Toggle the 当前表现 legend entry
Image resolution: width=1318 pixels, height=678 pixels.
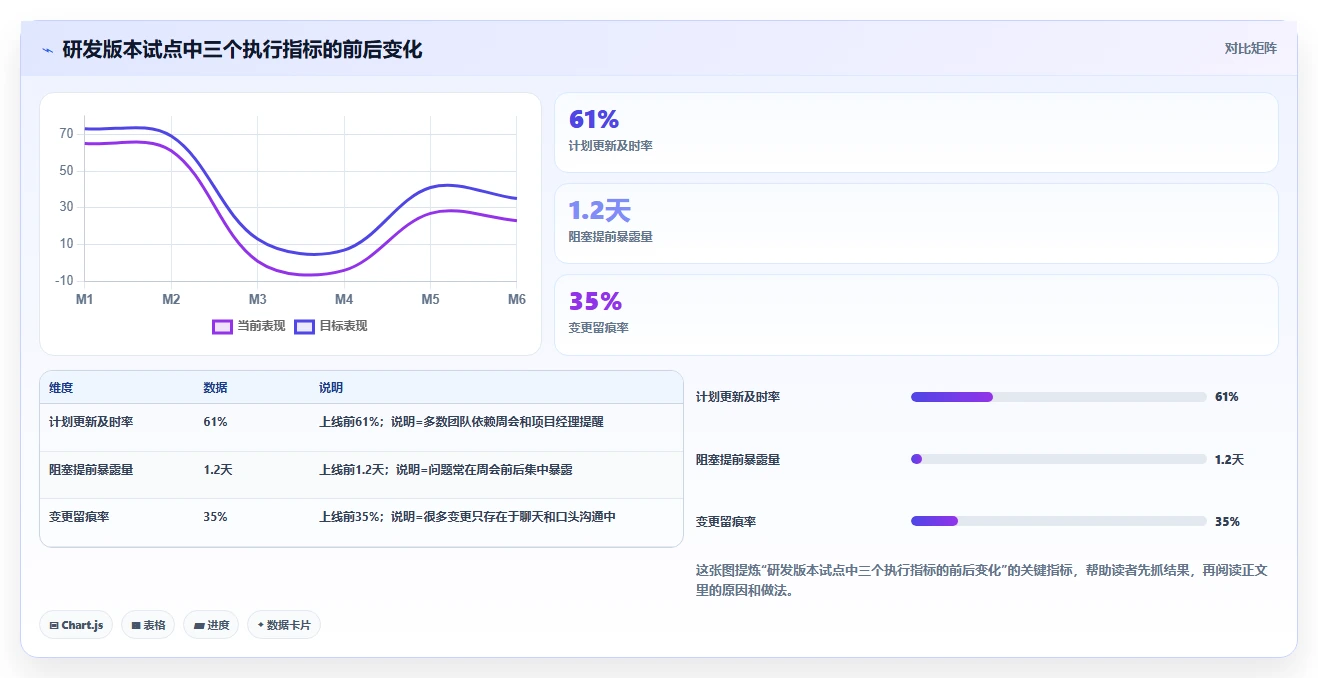click(x=249, y=326)
